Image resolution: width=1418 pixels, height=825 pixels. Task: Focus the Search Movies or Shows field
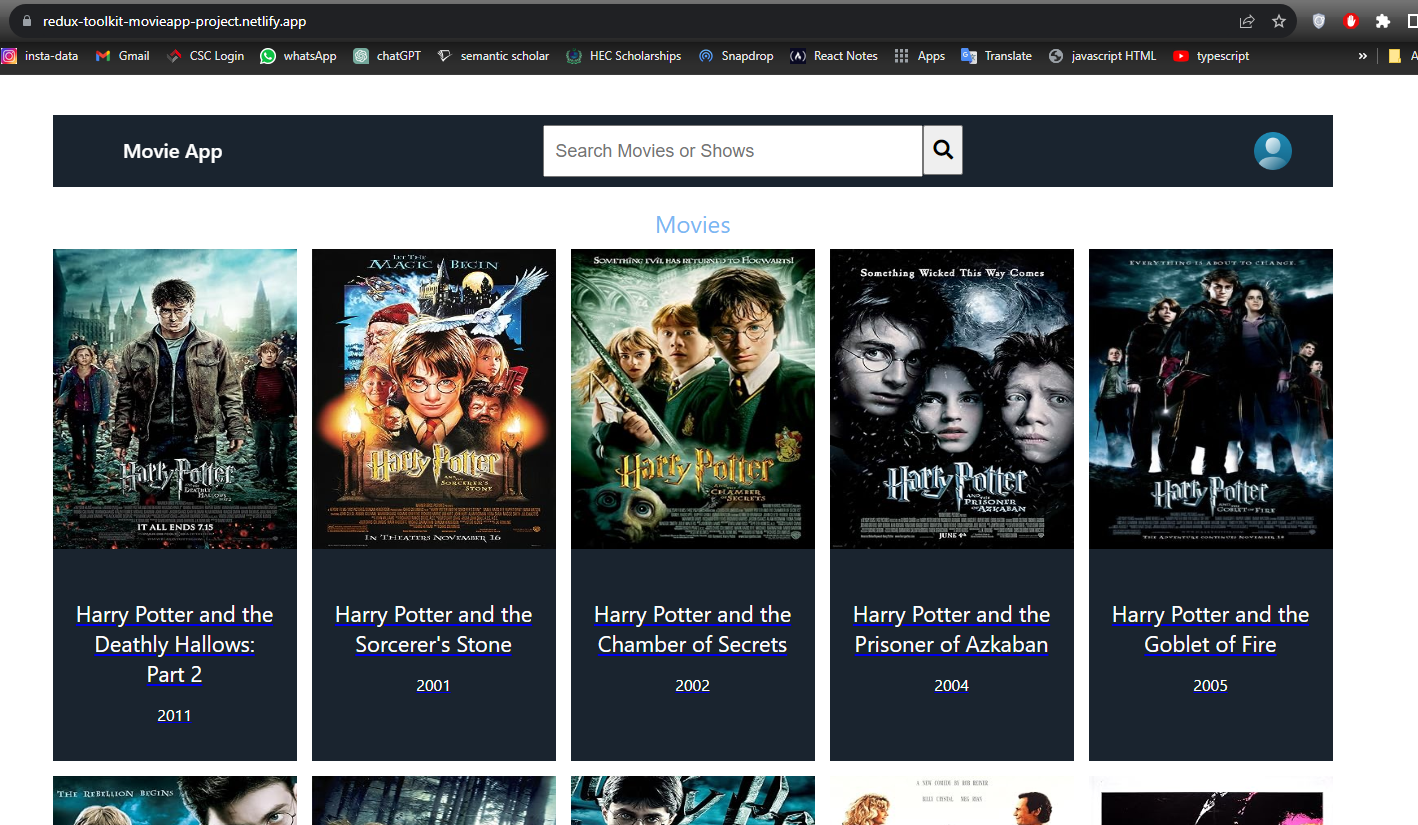point(733,151)
